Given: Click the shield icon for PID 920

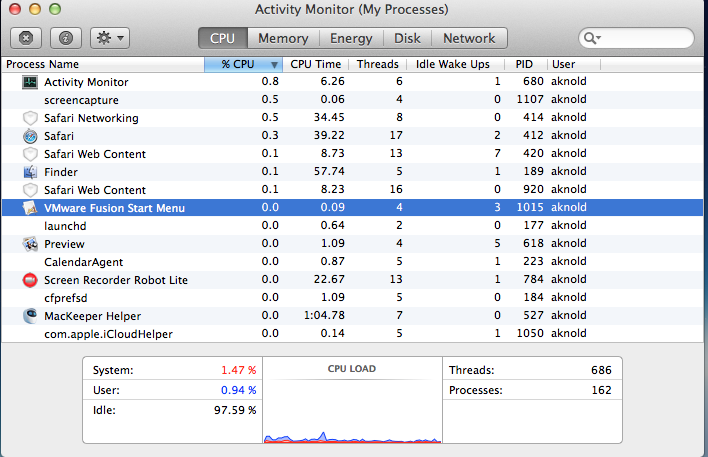Looking at the screenshot, I should click(x=30, y=190).
